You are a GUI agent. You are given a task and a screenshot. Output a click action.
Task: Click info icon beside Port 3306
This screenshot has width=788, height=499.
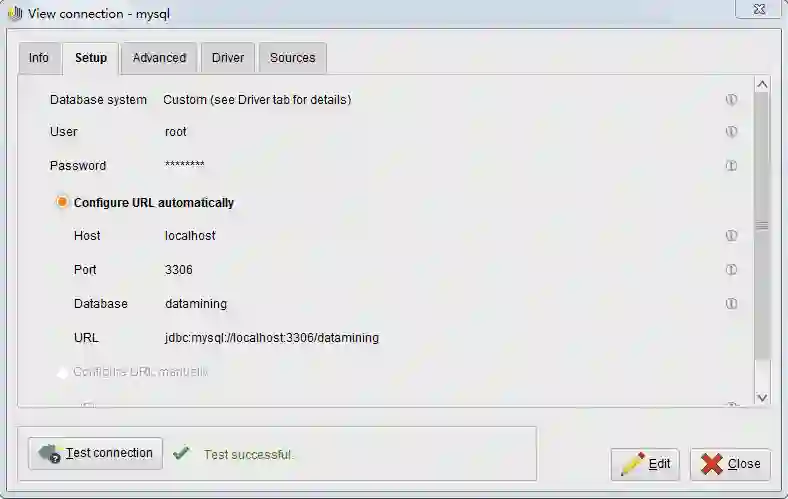[x=731, y=269]
